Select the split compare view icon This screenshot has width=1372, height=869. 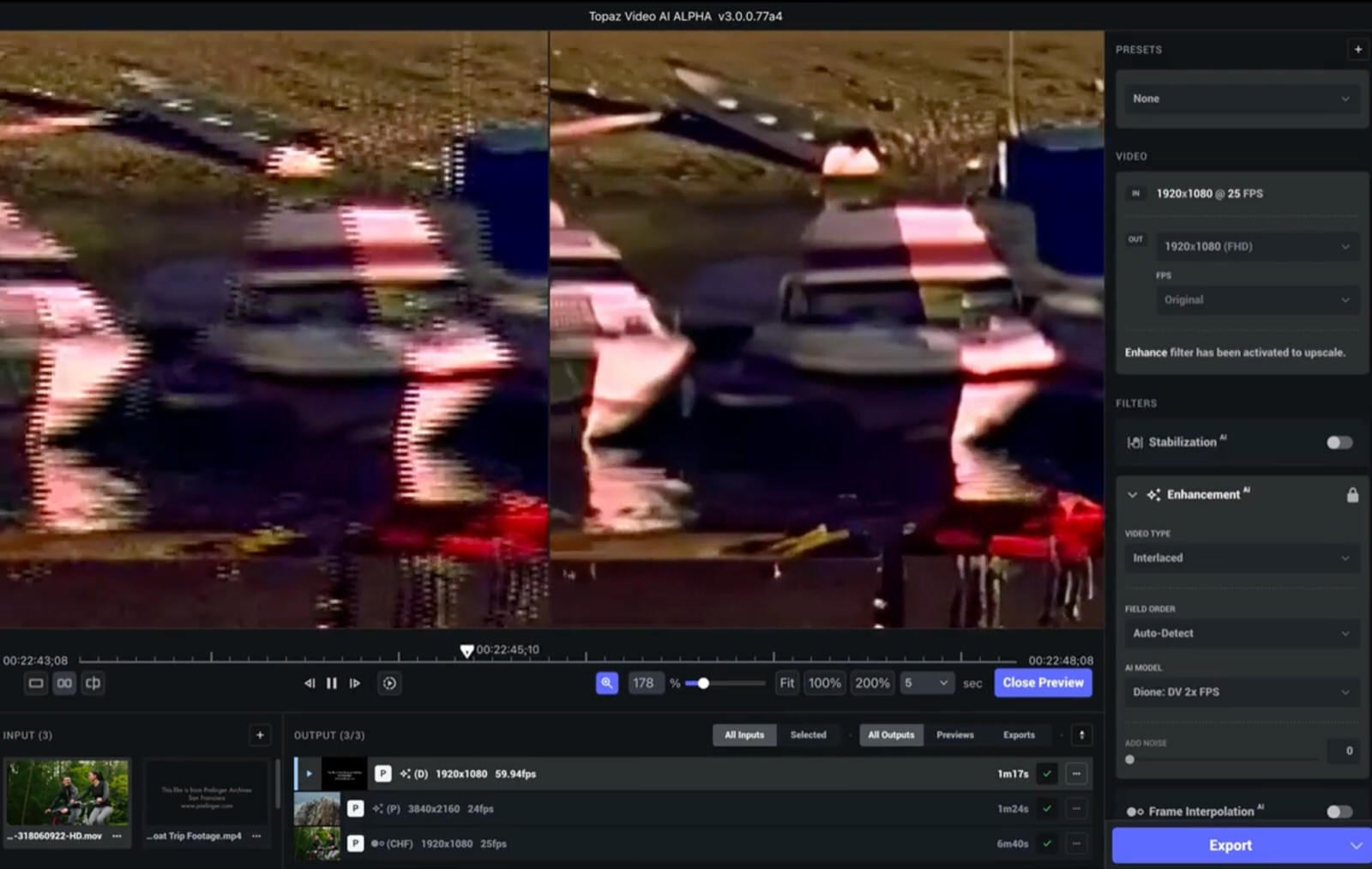(93, 684)
